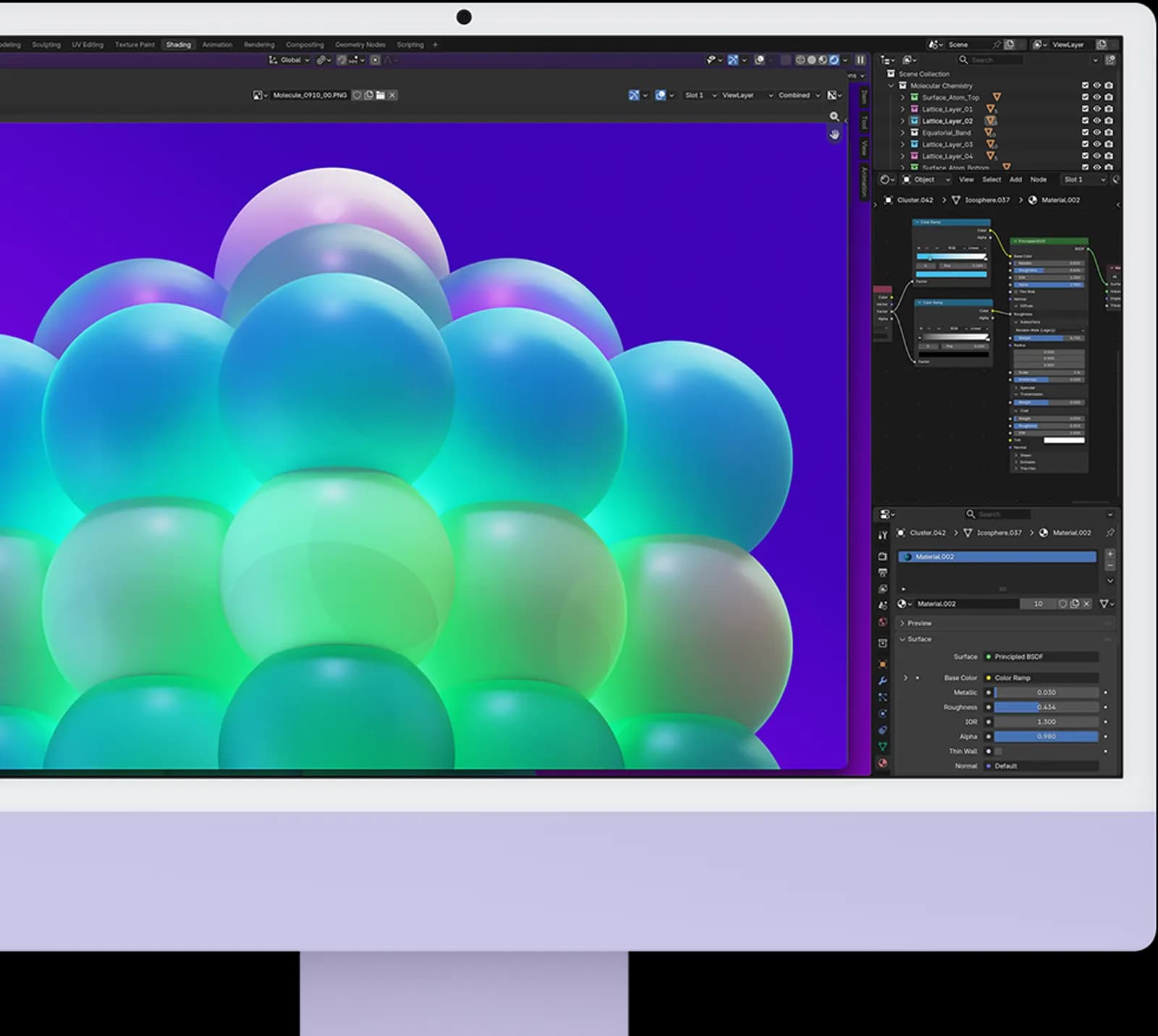Click the new collection icon in outliner header

(1111, 60)
